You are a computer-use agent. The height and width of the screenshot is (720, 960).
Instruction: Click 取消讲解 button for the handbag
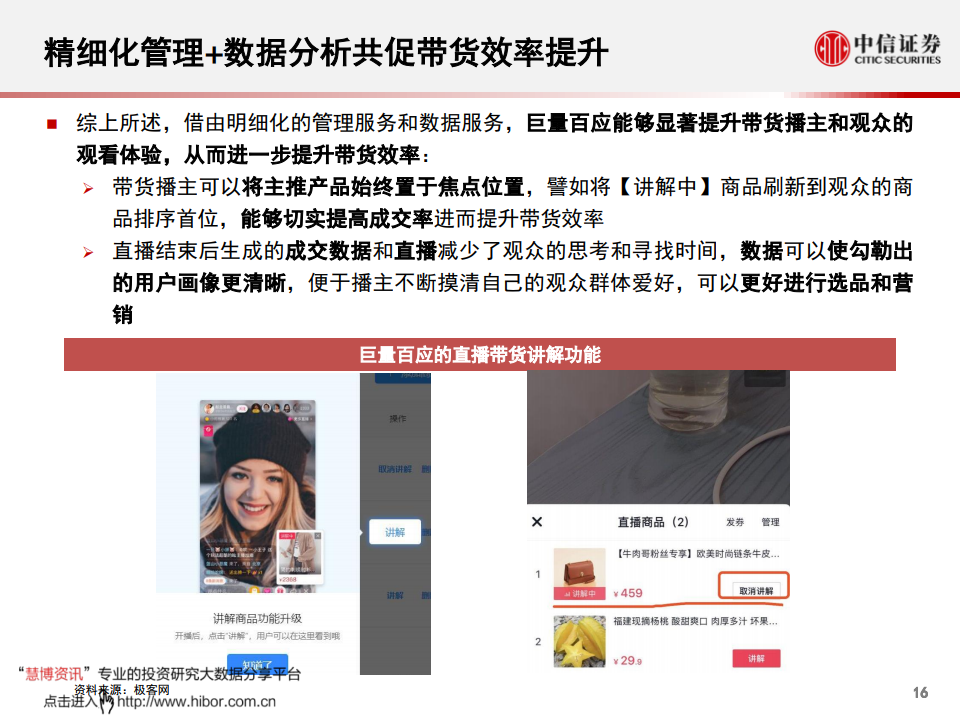pos(756,590)
